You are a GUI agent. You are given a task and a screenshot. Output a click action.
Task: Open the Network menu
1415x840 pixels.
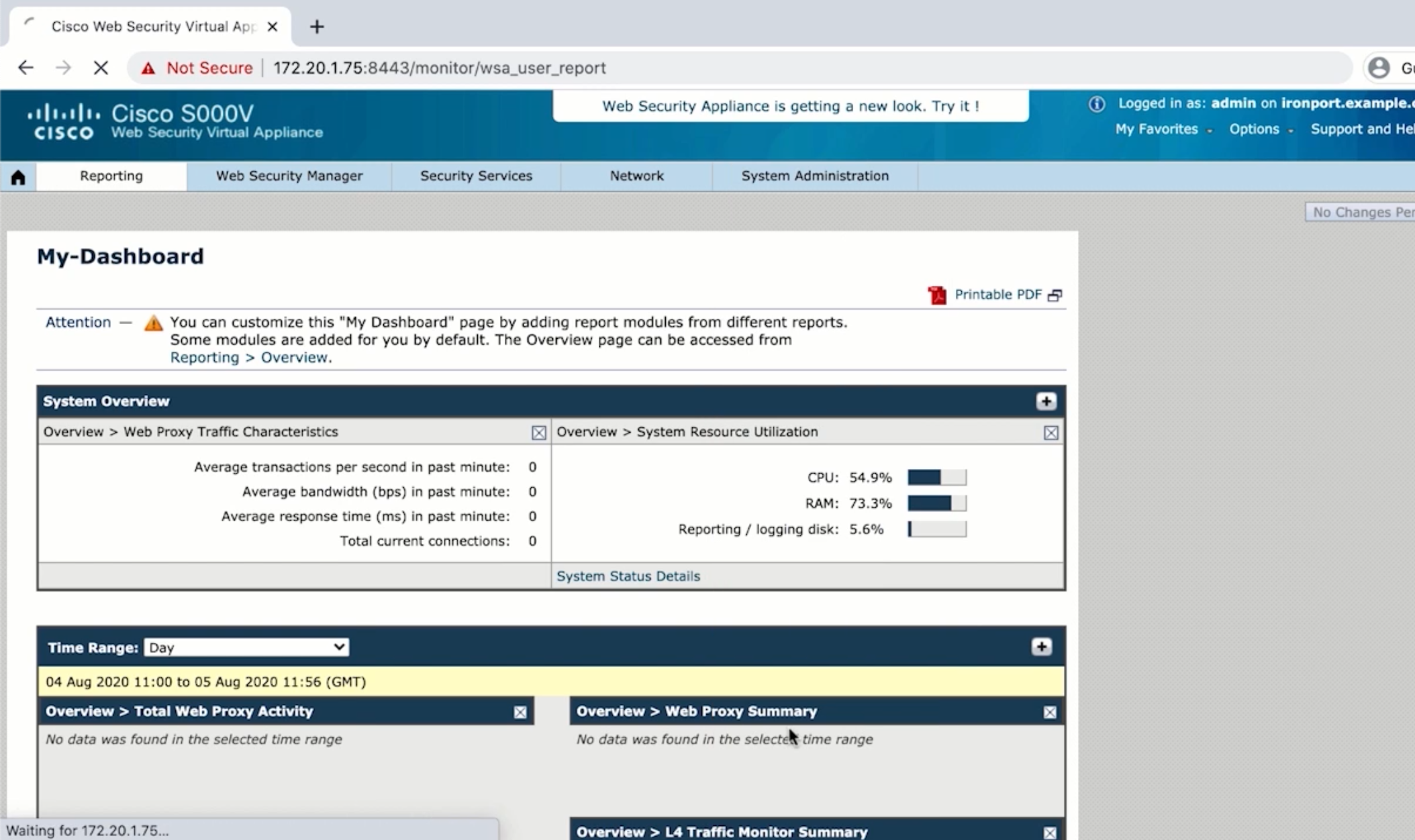pyautogui.click(x=636, y=176)
